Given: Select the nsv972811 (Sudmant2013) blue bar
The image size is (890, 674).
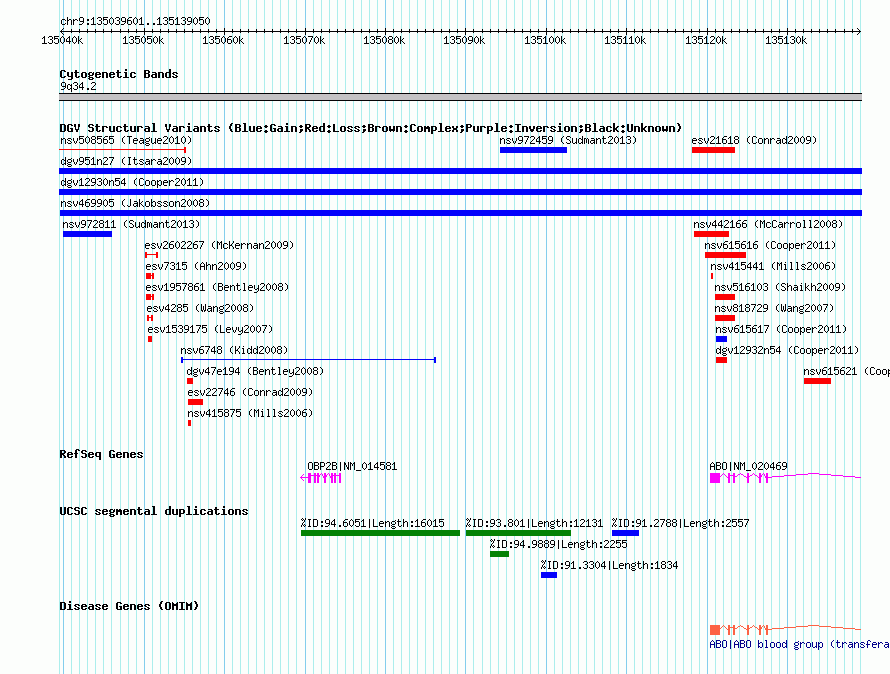Looking at the screenshot, I should (87, 234).
